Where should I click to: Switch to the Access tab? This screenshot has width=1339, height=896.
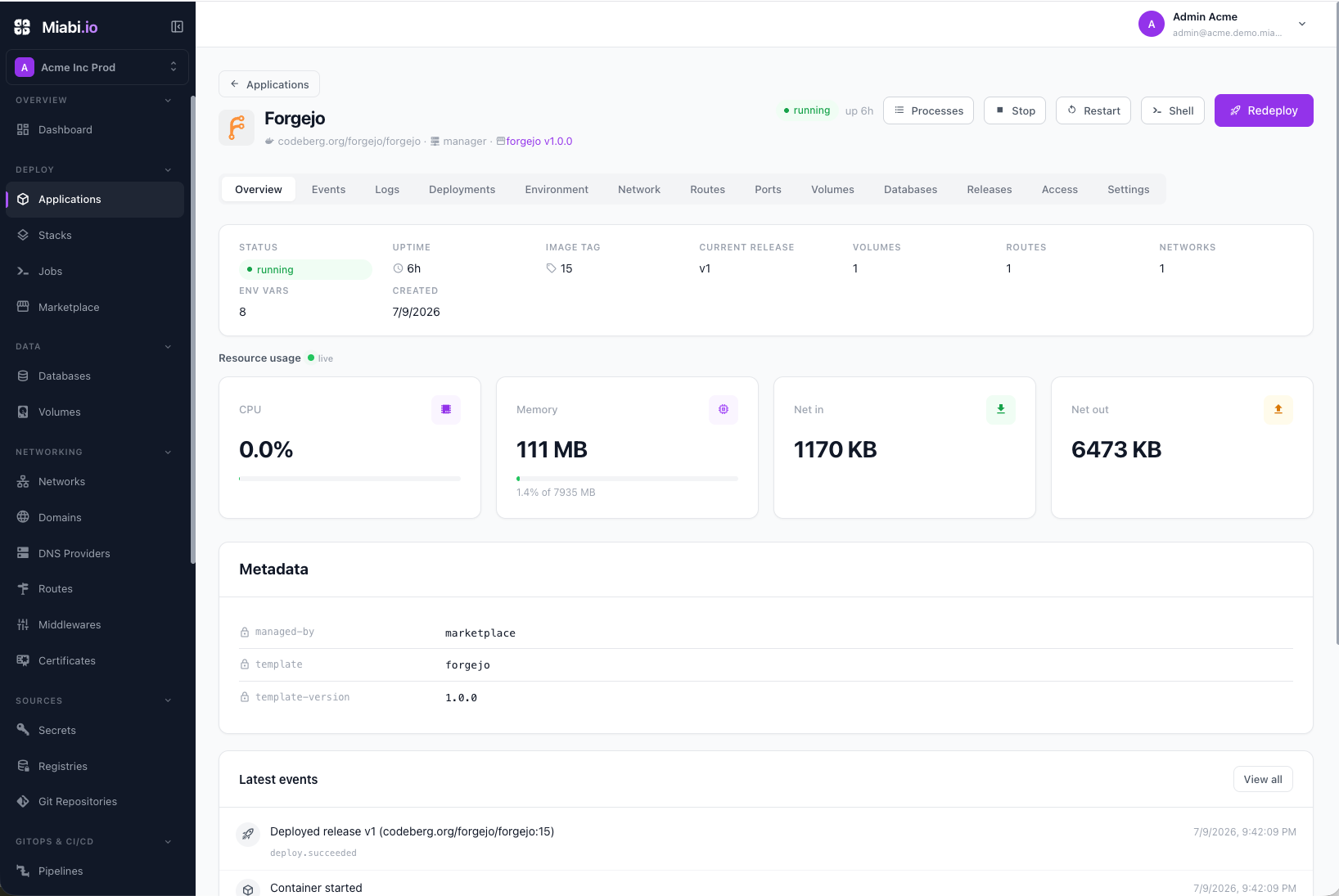(1060, 189)
